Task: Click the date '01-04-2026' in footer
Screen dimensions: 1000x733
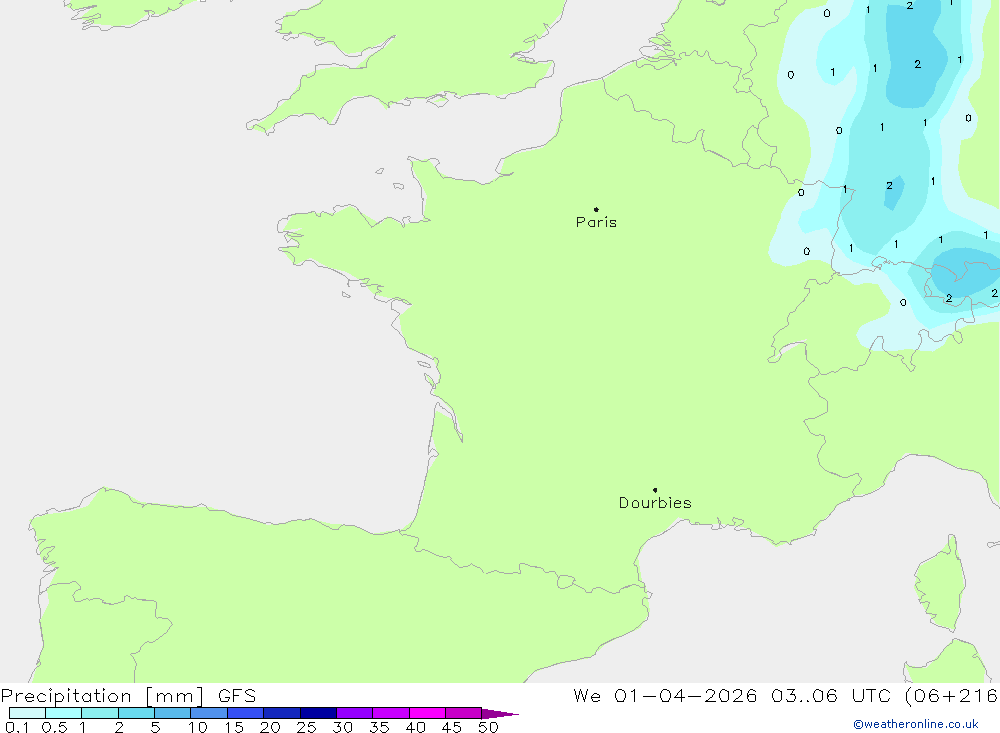Action: coord(686,696)
